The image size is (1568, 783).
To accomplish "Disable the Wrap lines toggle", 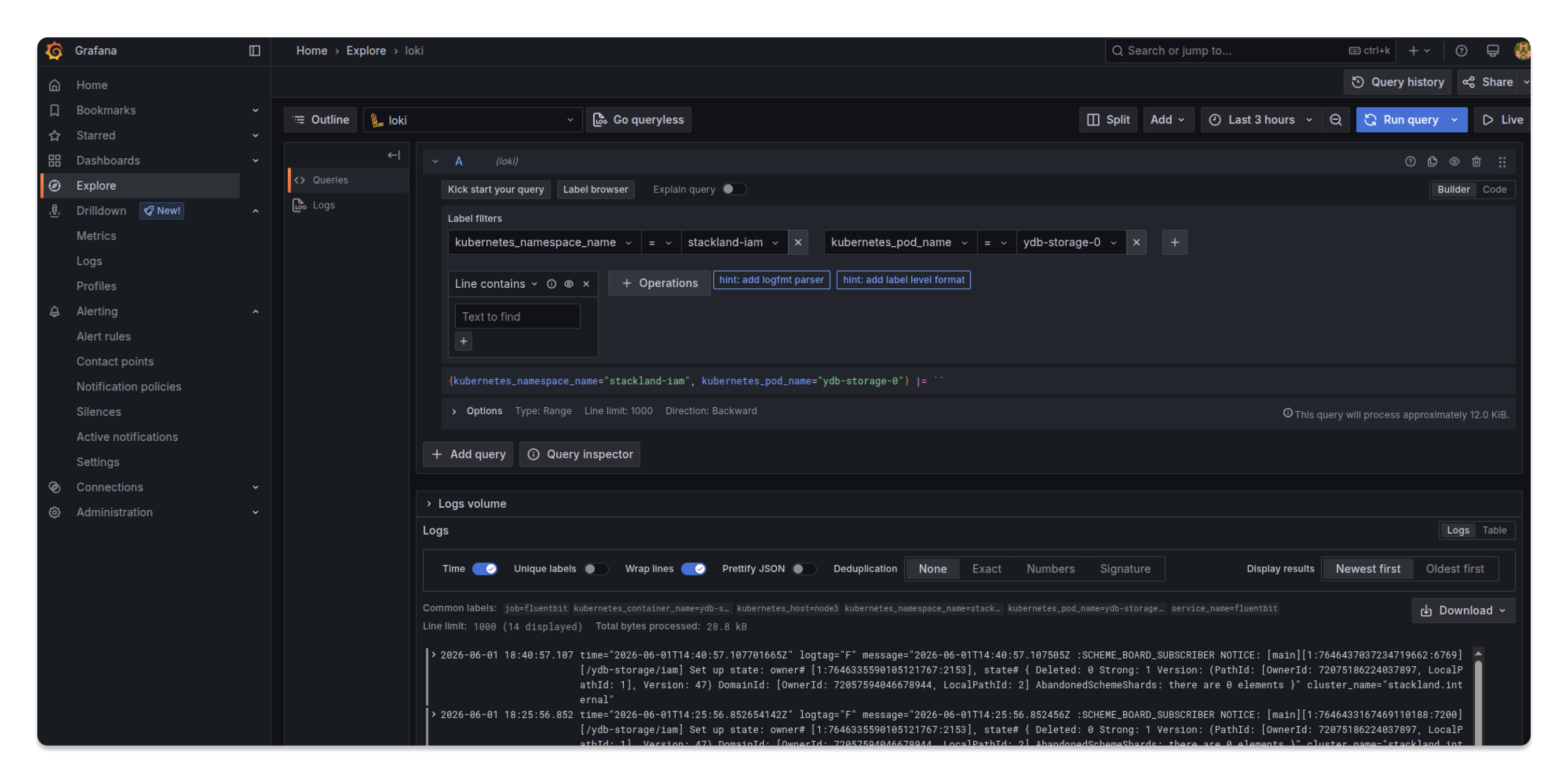I will point(693,569).
